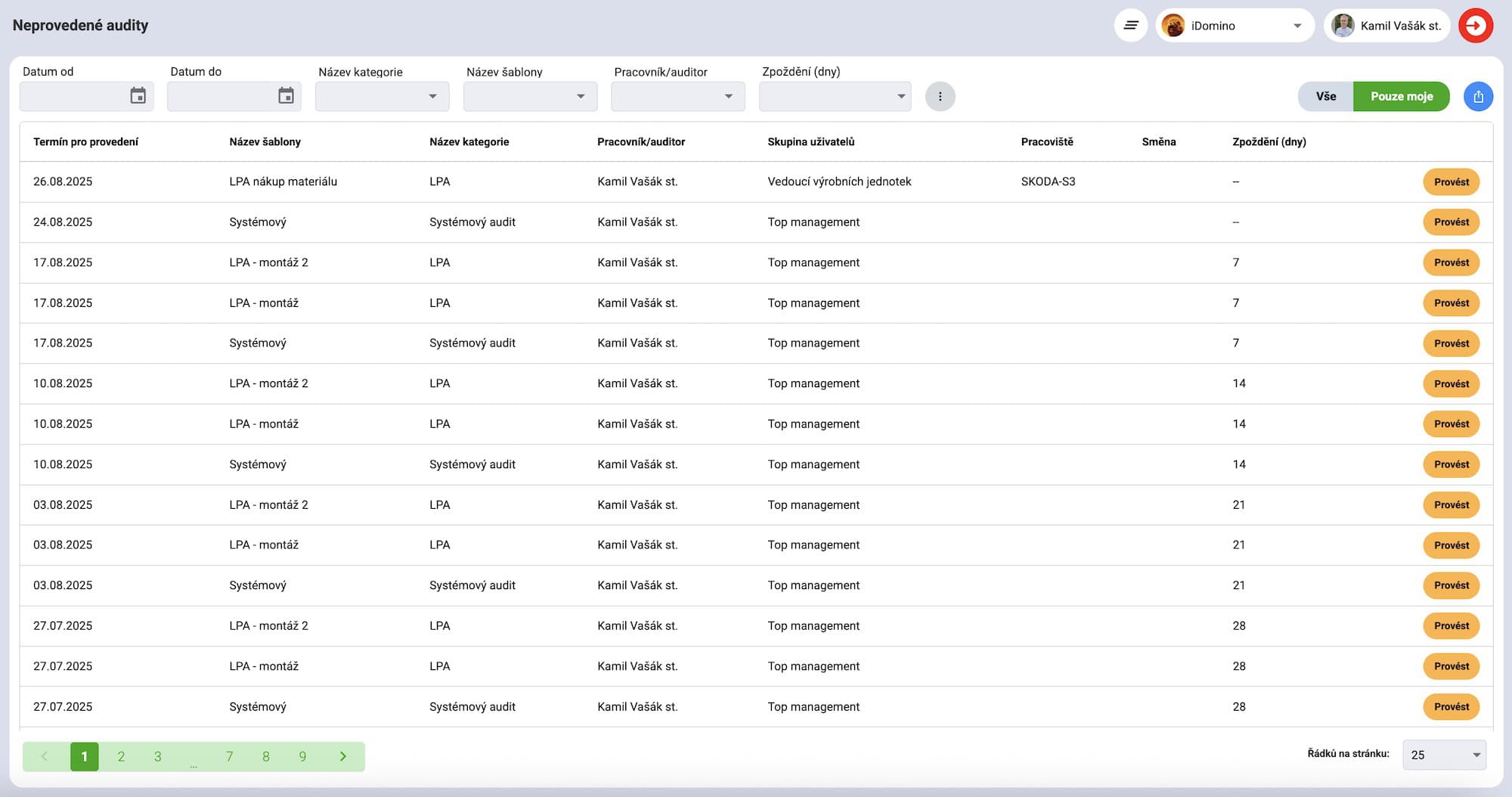Click Provést for LPA nákup materiálu

pos(1451,182)
